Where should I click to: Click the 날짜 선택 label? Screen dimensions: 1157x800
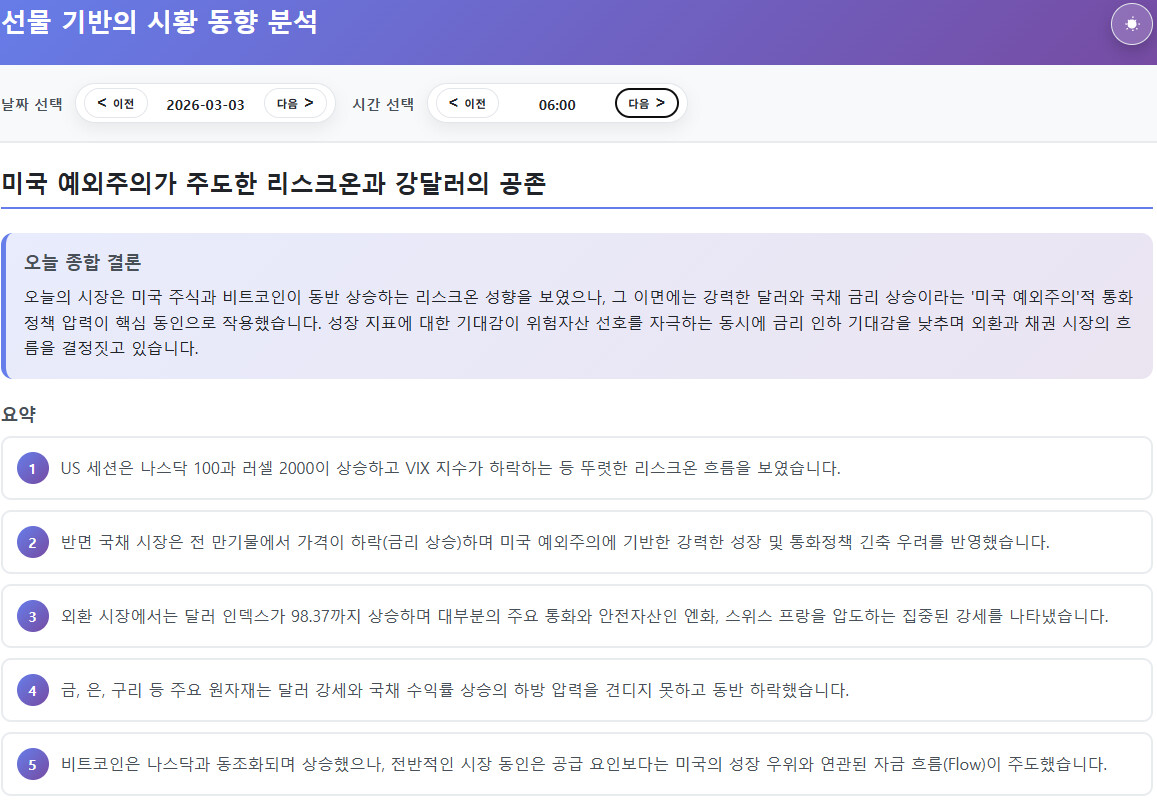(32, 104)
